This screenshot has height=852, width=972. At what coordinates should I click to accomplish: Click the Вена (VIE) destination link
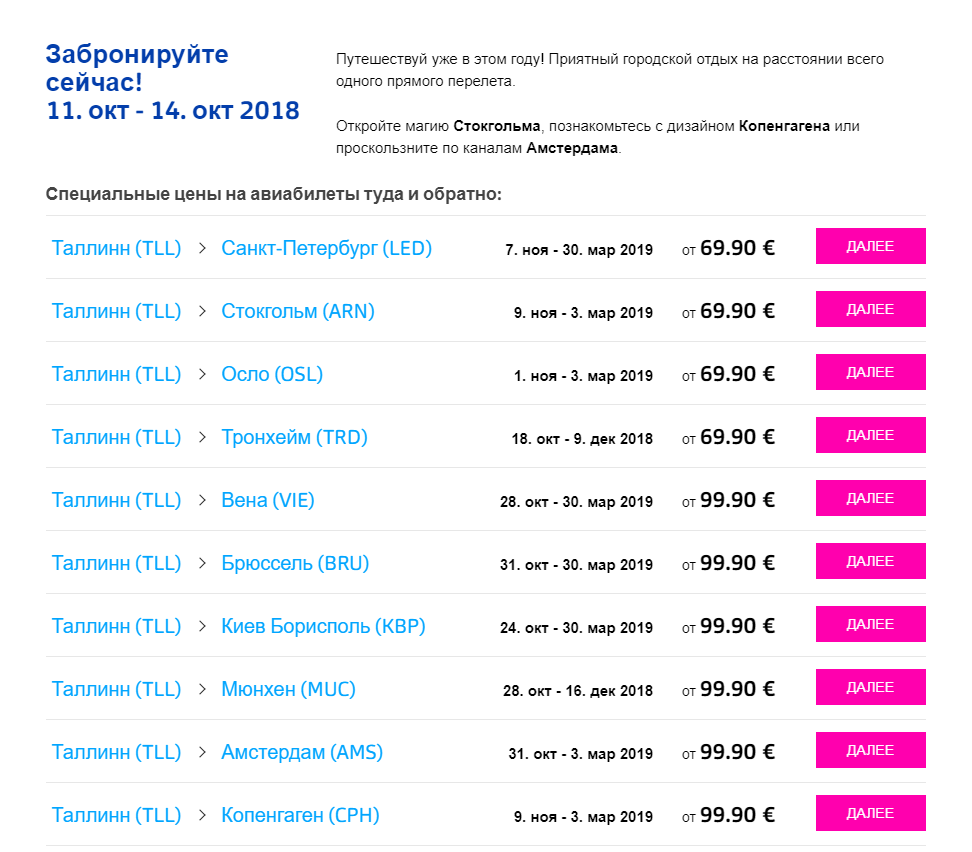pyautogui.click(x=267, y=500)
